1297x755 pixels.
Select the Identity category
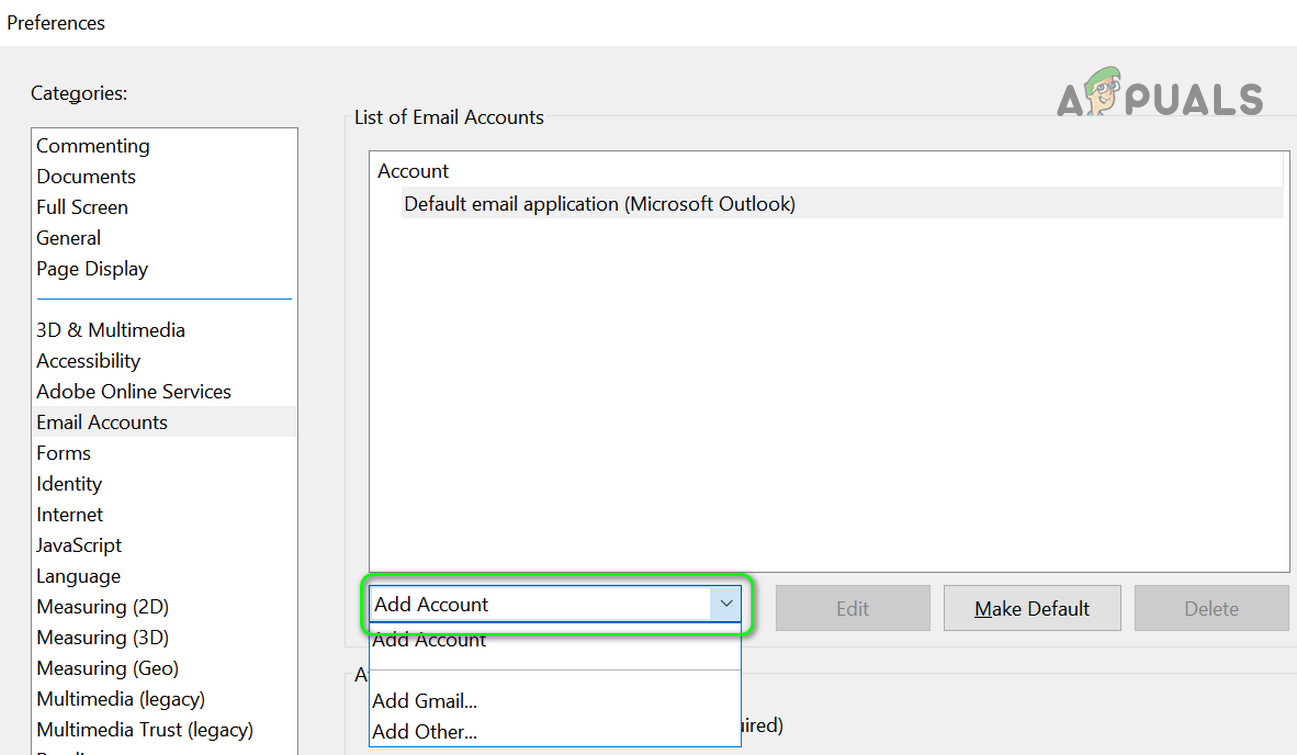69,484
